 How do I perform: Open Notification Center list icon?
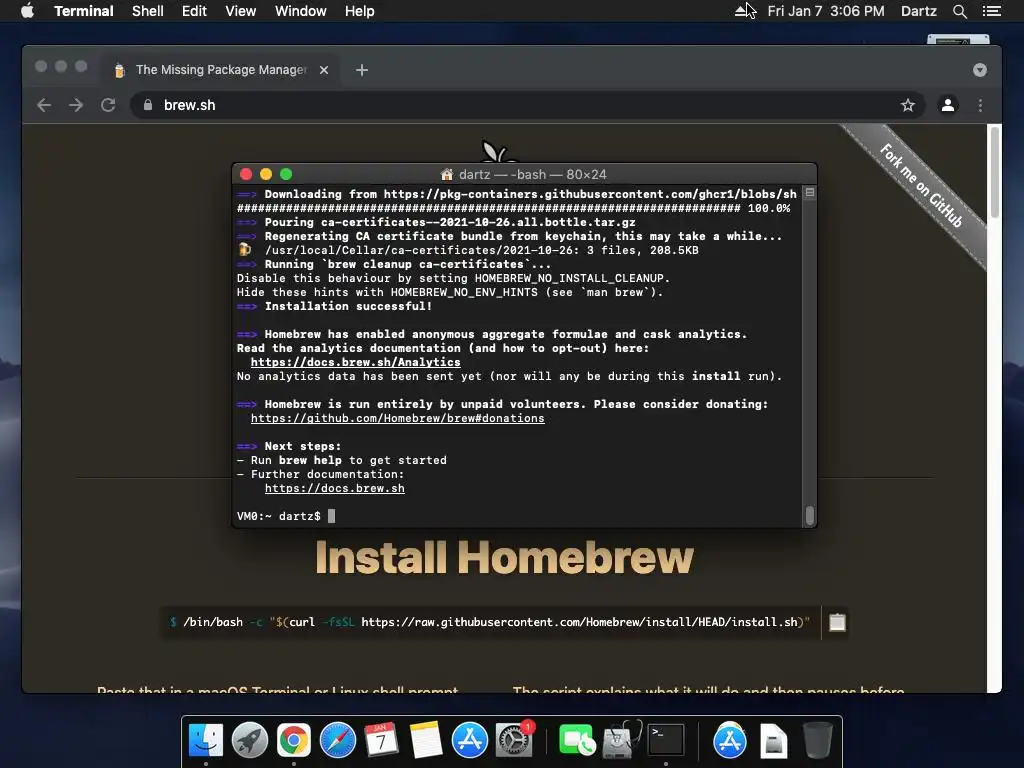tap(991, 11)
